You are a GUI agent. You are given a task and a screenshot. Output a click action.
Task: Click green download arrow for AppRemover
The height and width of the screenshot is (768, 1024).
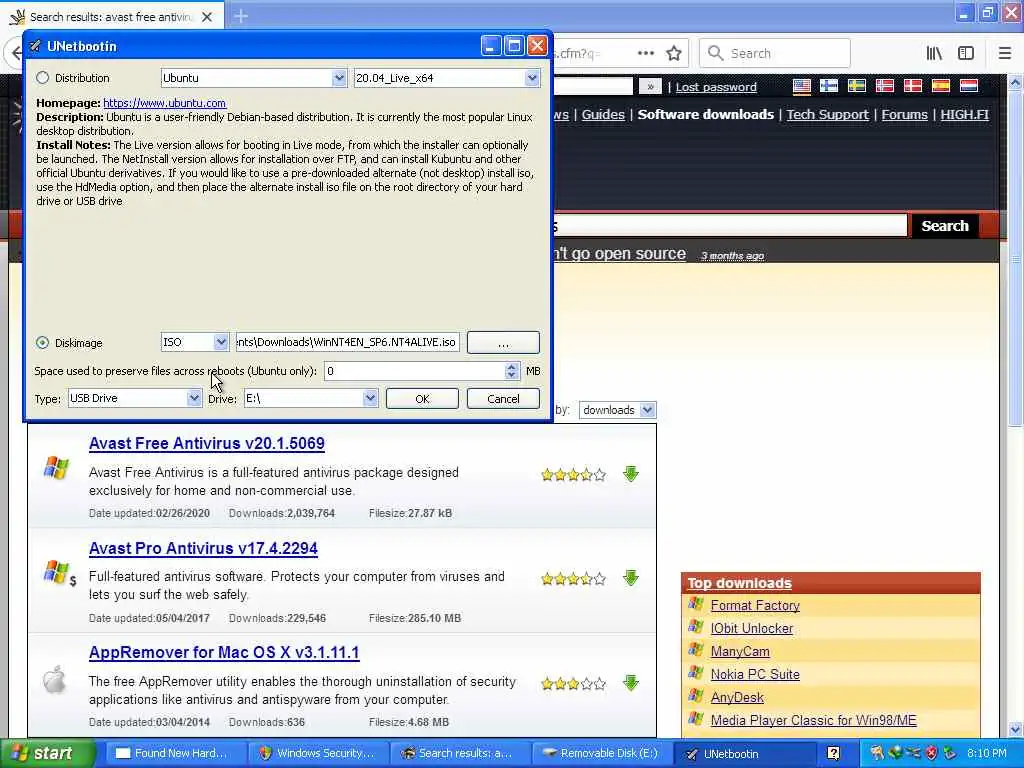pos(630,683)
